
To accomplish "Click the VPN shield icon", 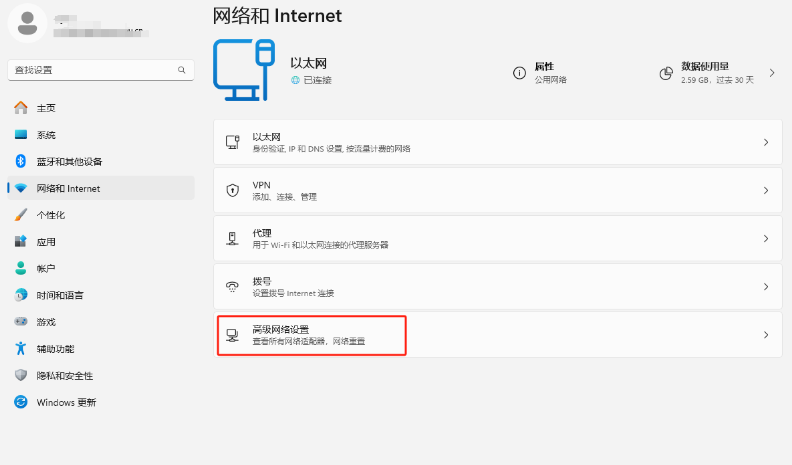I will click(x=233, y=190).
